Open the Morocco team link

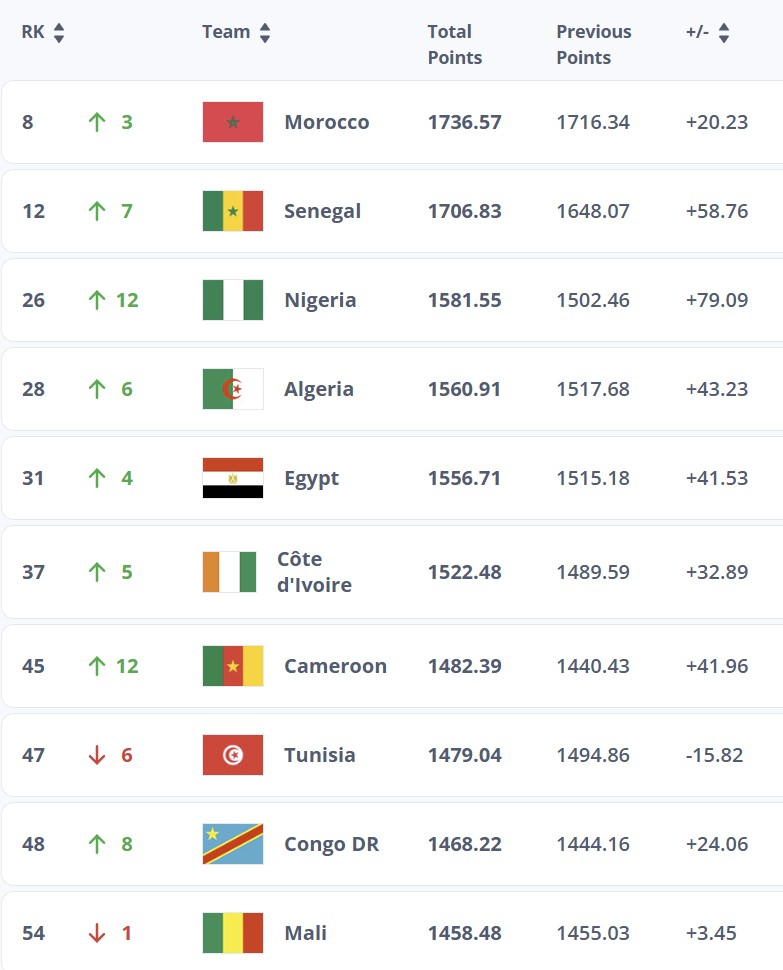tap(327, 122)
